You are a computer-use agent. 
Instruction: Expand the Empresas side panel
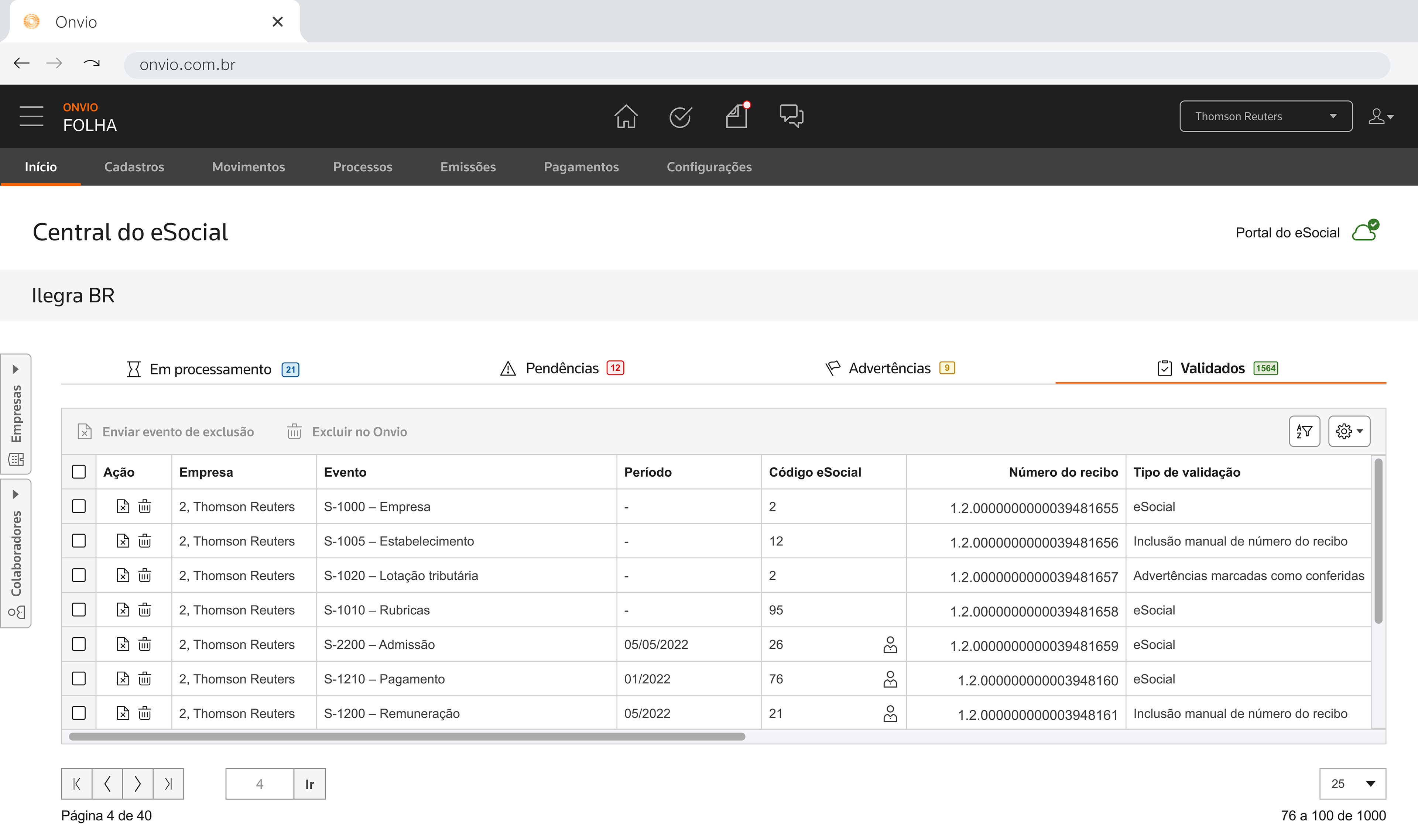point(16,414)
